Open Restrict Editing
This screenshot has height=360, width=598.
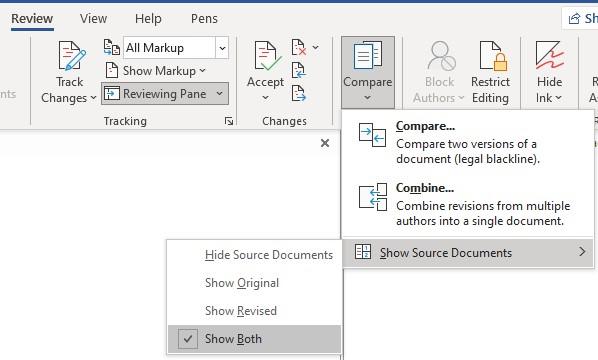point(490,72)
